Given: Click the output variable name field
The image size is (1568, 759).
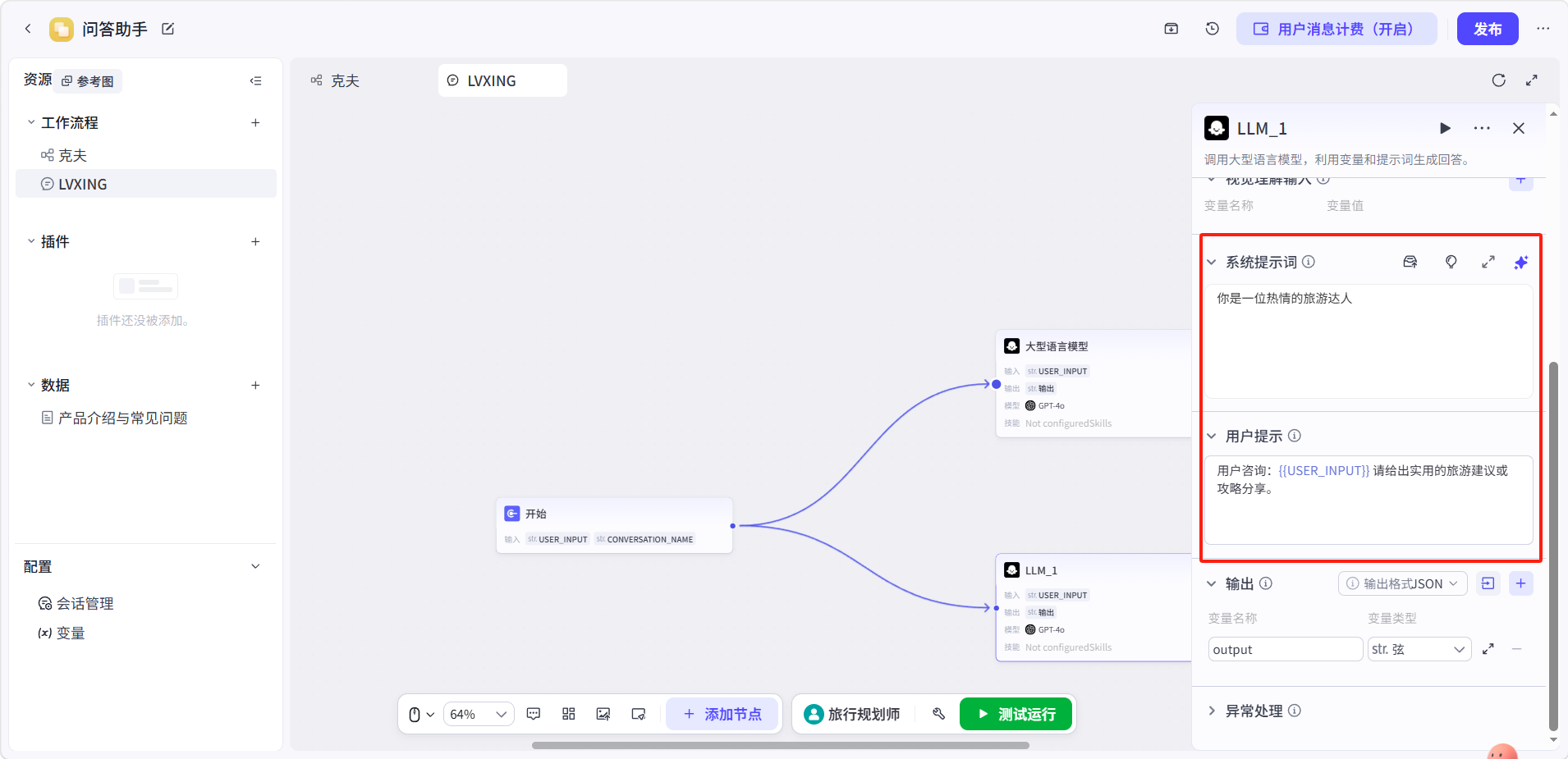Looking at the screenshot, I should click(x=1285, y=649).
